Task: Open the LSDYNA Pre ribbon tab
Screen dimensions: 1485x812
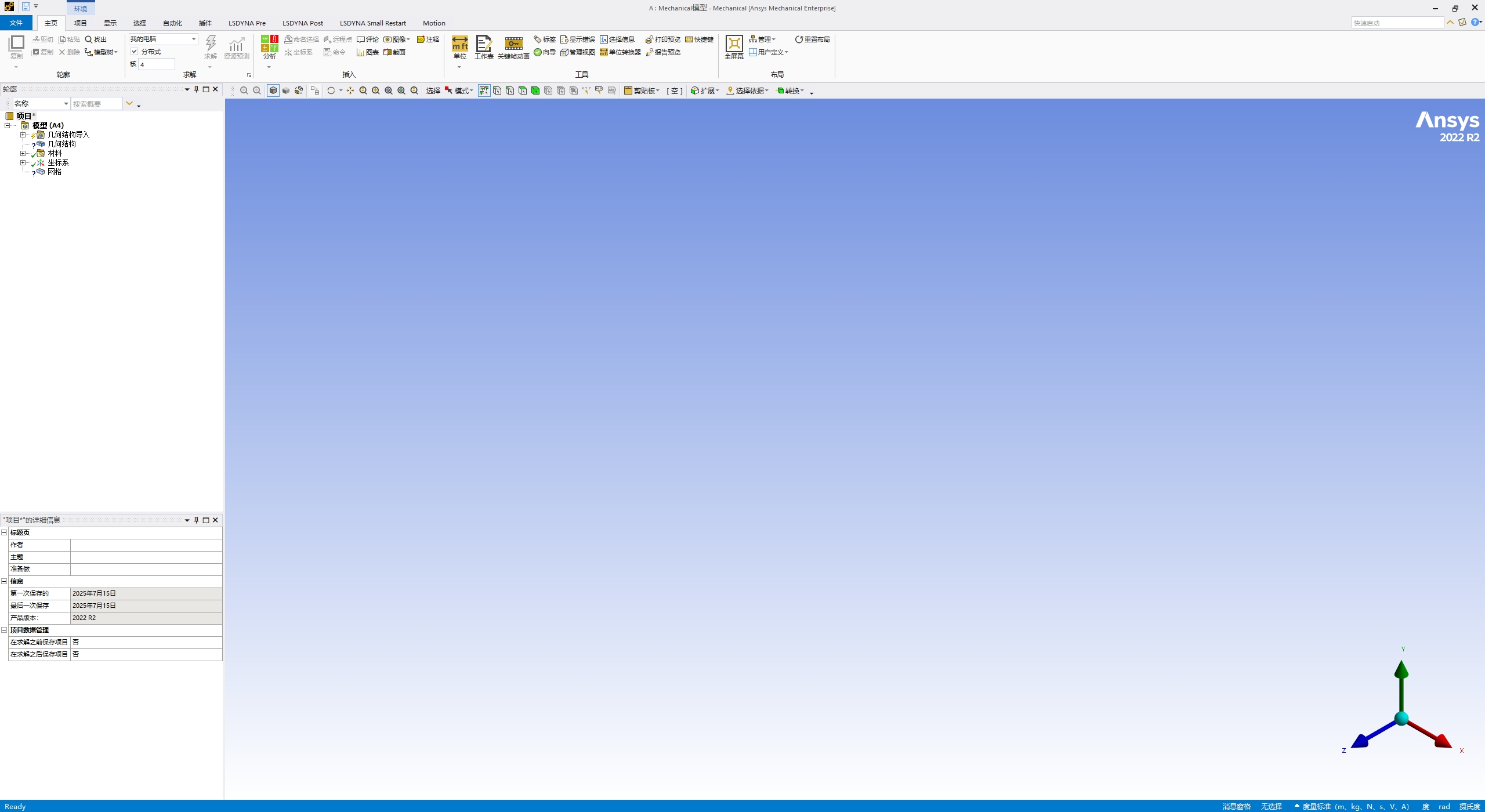Action: (247, 23)
